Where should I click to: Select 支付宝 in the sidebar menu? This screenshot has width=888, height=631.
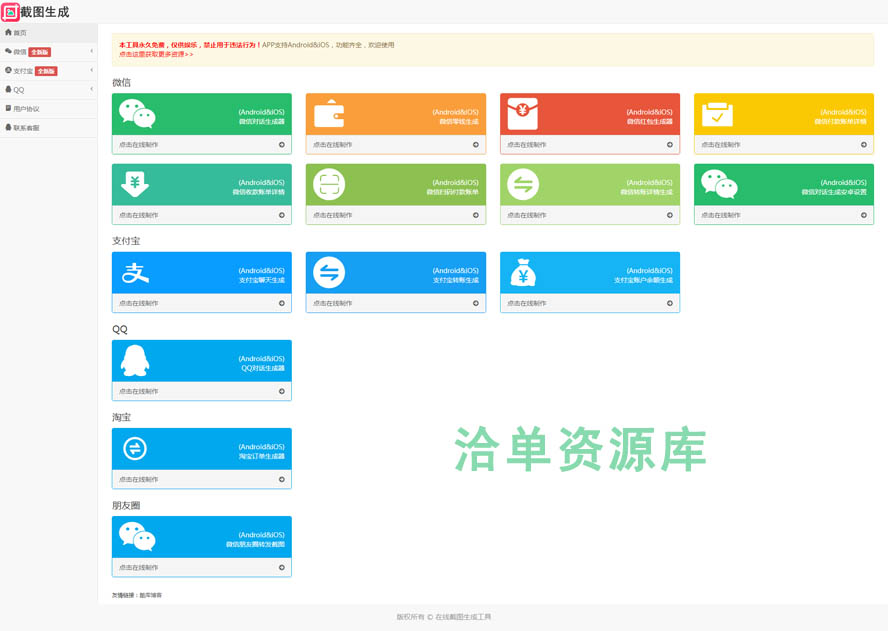click(x=49, y=71)
